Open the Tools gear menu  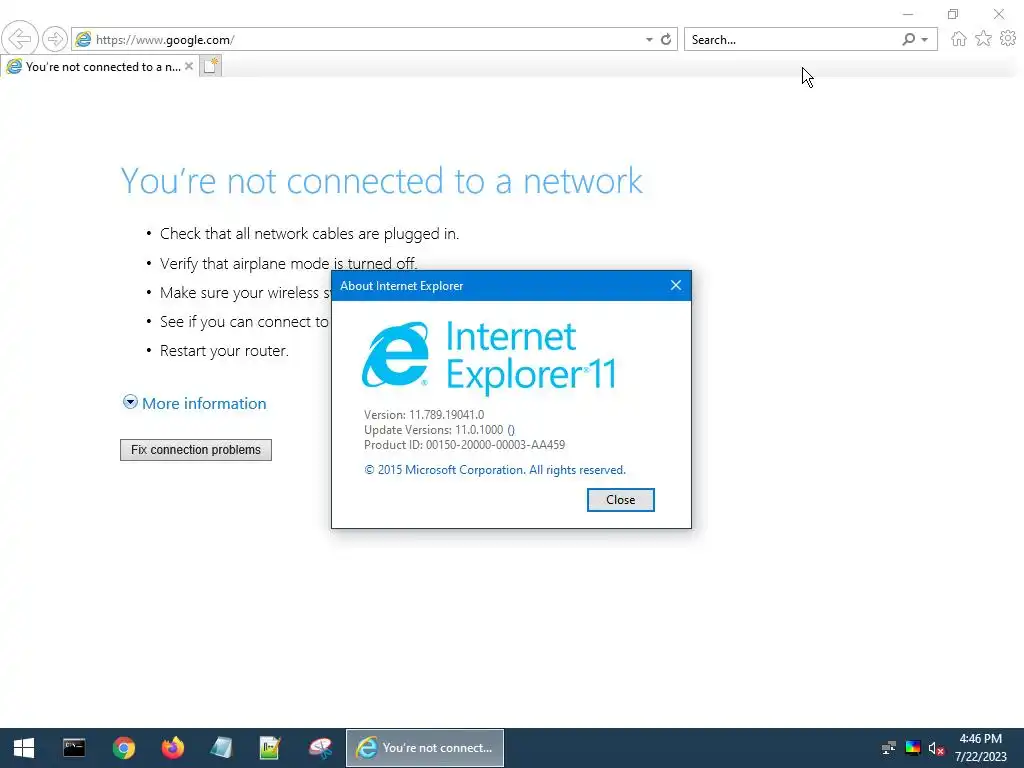(1008, 39)
